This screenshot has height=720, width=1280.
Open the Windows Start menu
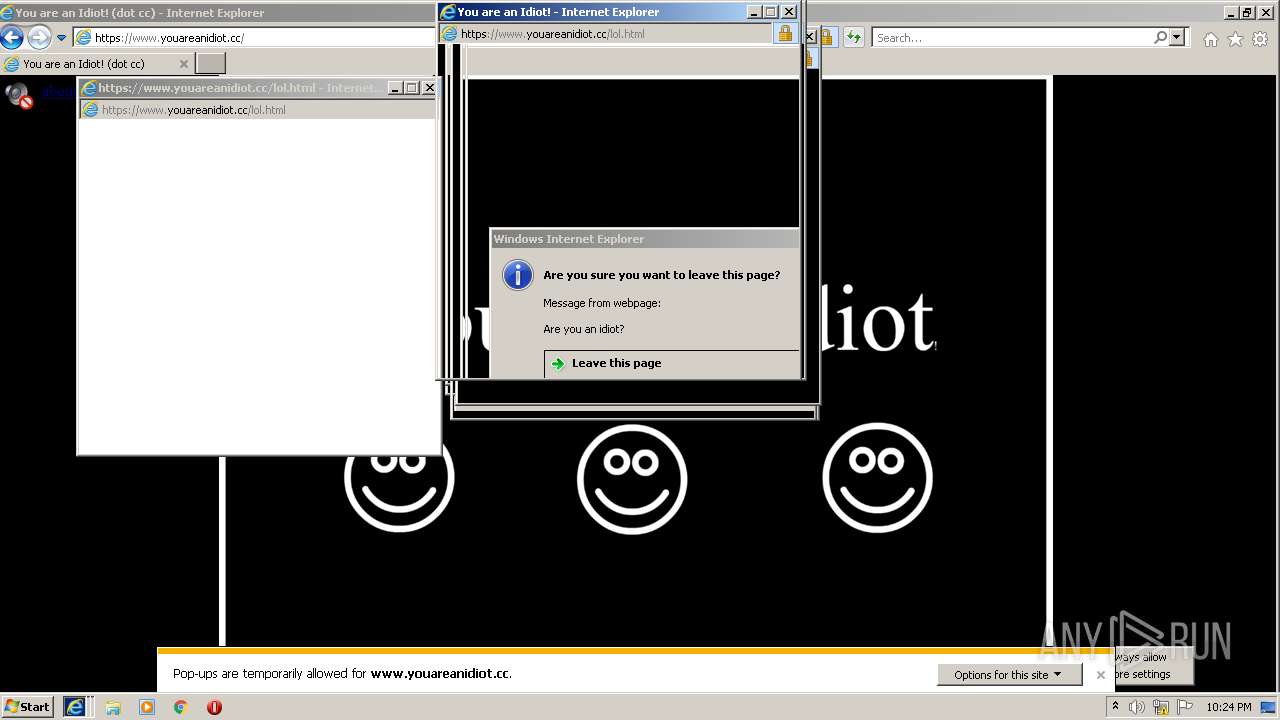[28, 707]
